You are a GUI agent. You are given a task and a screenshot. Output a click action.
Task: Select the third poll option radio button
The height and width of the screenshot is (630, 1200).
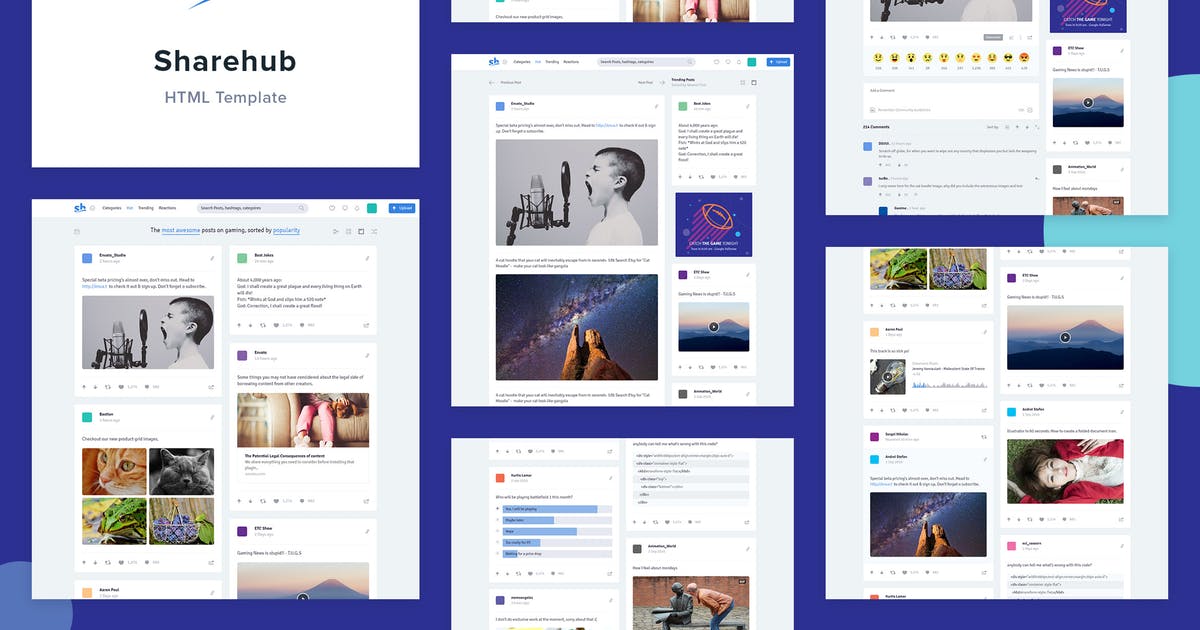(499, 531)
